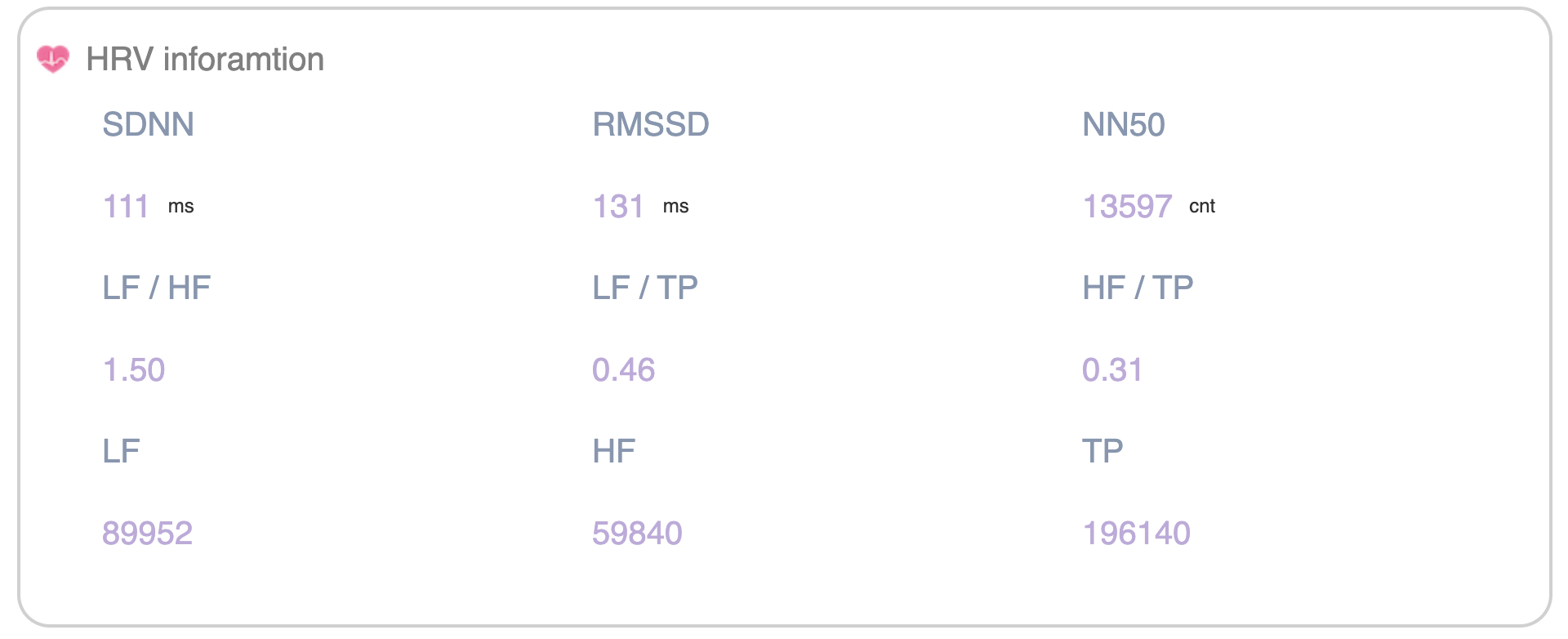
Task: Click the LF value 89952
Action: point(147,534)
